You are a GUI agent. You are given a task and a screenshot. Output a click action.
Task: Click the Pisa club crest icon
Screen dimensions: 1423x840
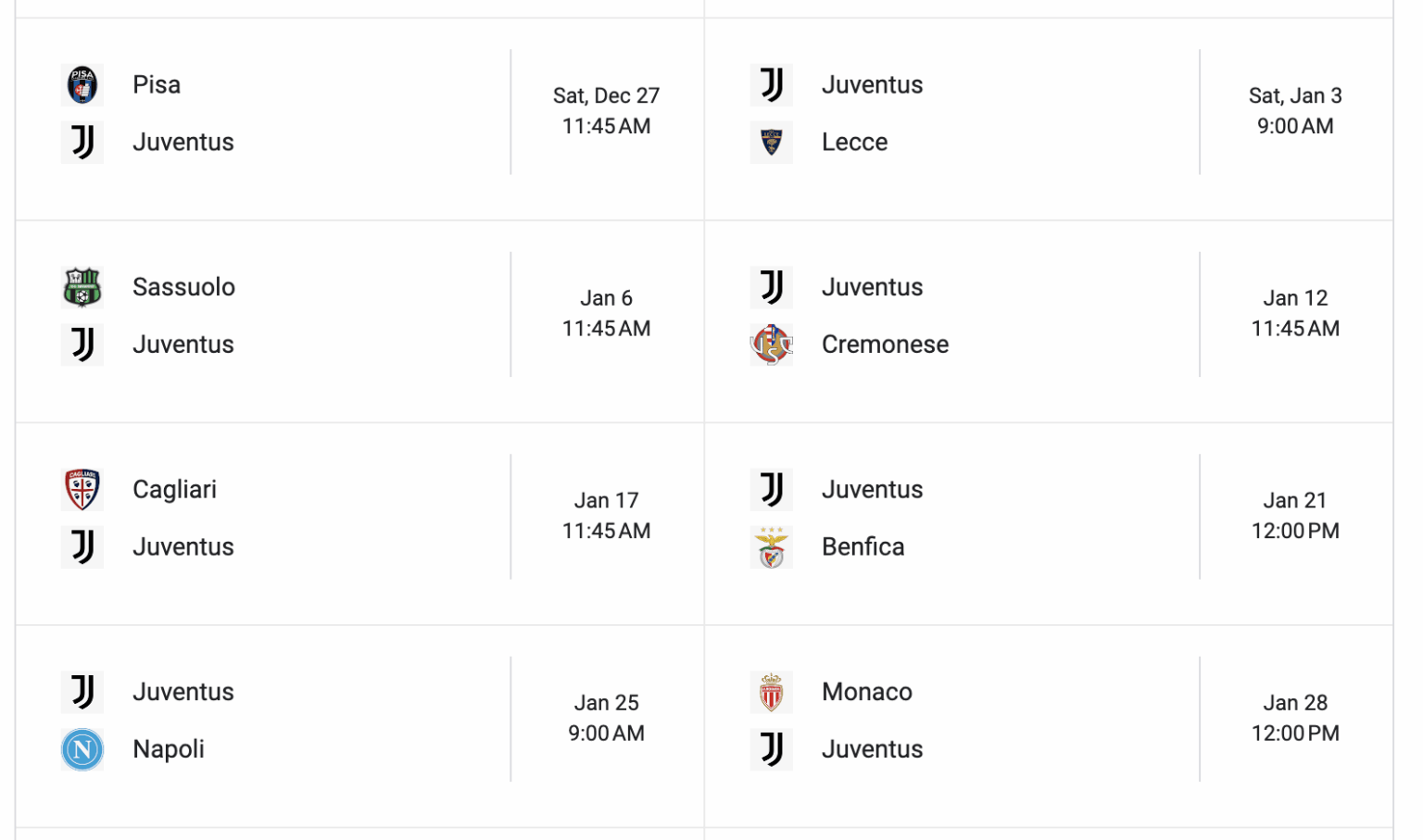click(82, 84)
